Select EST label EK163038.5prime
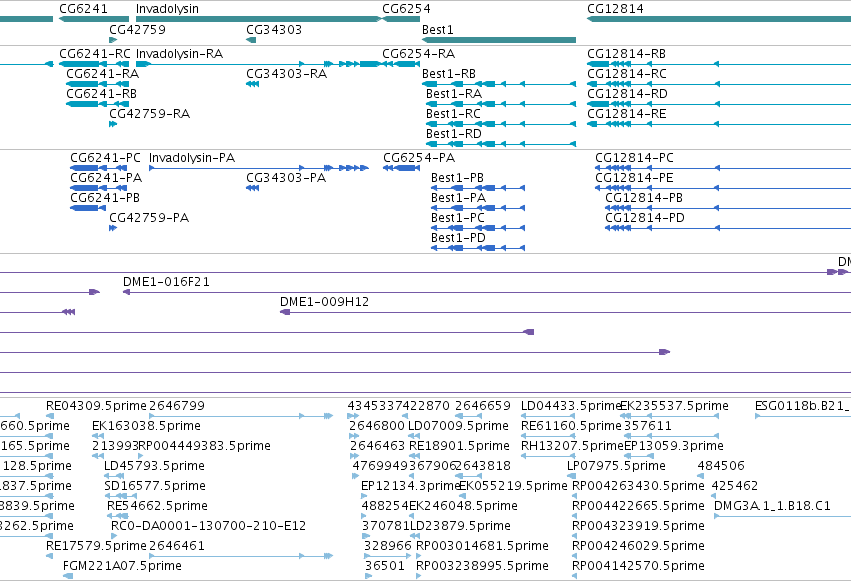The width and height of the screenshot is (851, 581). pyautogui.click(x=147, y=426)
